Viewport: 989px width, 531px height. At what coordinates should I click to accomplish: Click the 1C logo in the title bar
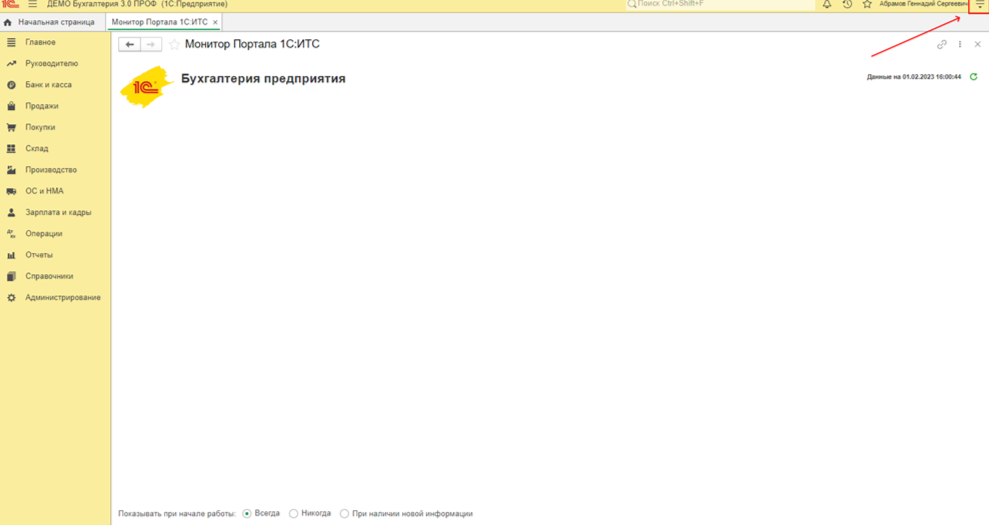click(x=10, y=4)
